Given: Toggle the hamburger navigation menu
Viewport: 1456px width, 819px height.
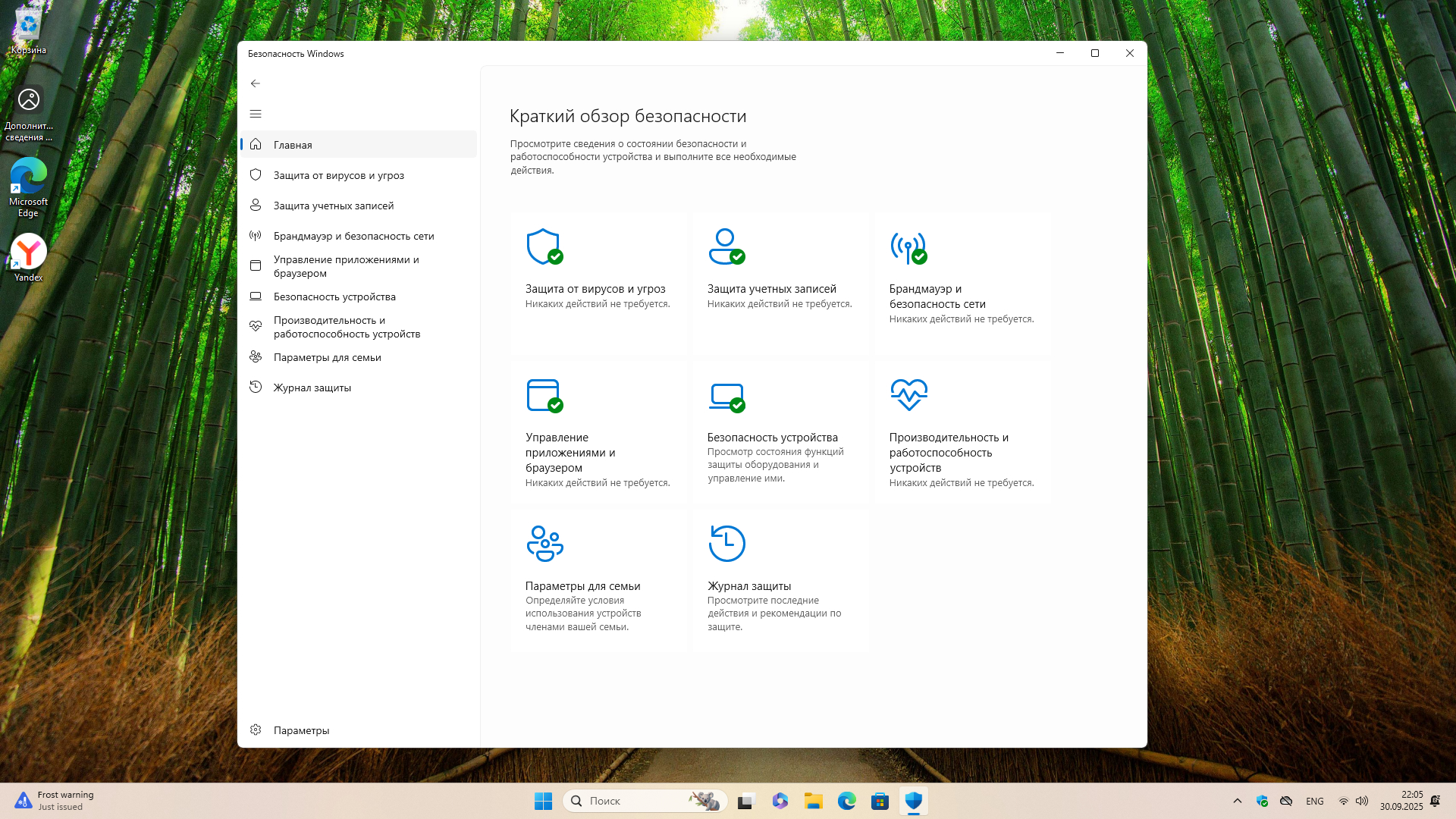Looking at the screenshot, I should [256, 114].
